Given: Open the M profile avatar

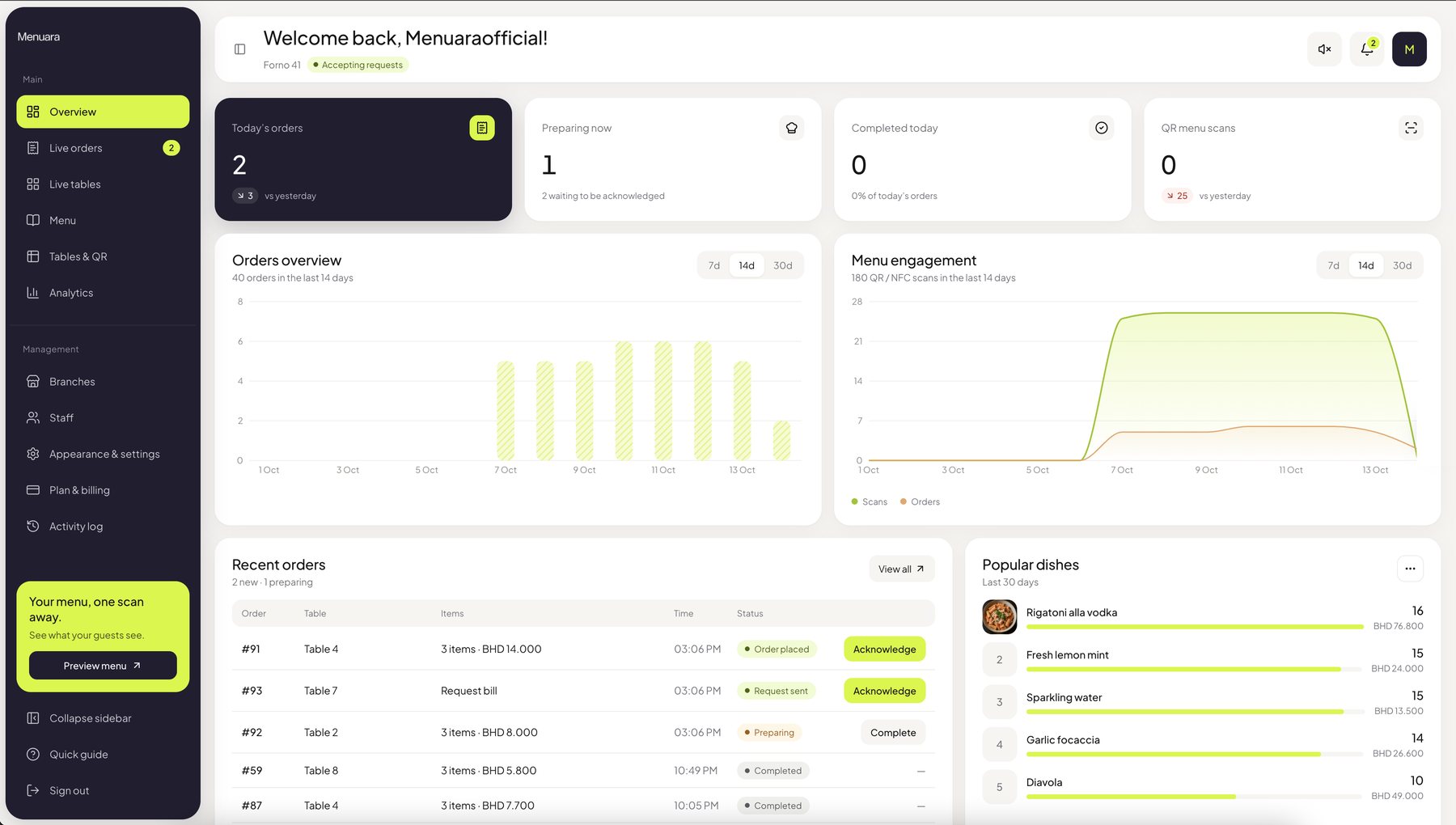Looking at the screenshot, I should point(1409,49).
